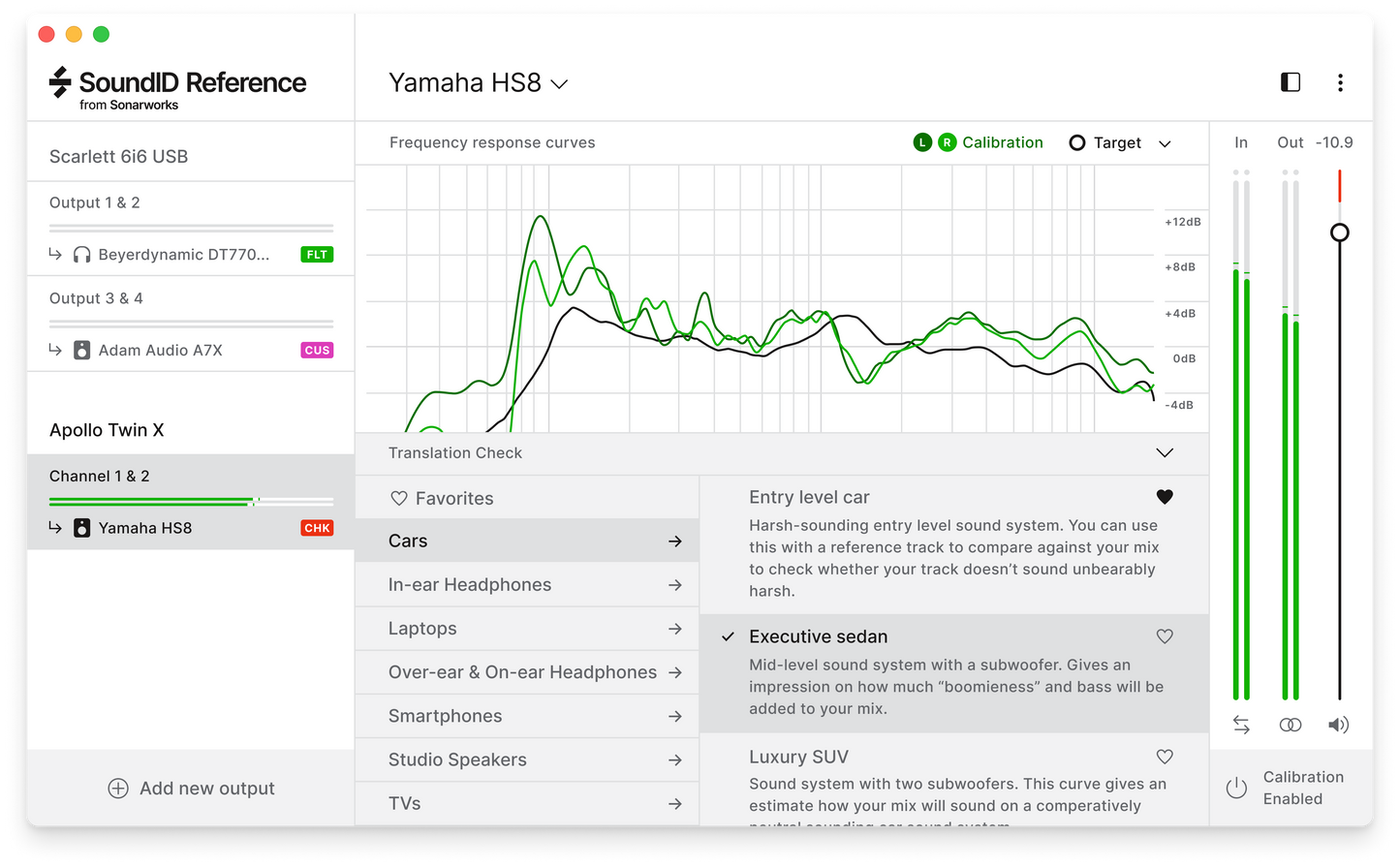Expand the Studio Speakers category arrow
The image size is (1400, 867).
[675, 760]
